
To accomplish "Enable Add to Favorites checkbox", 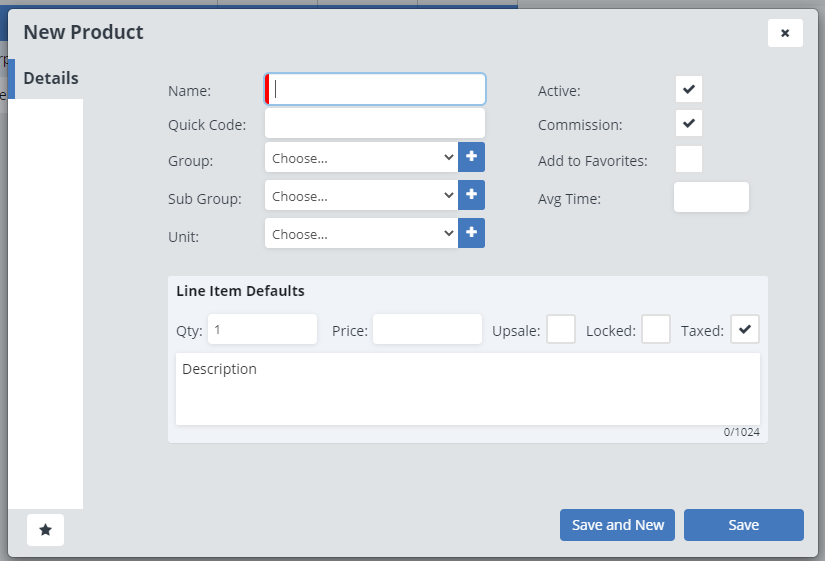I will click(x=688, y=159).
